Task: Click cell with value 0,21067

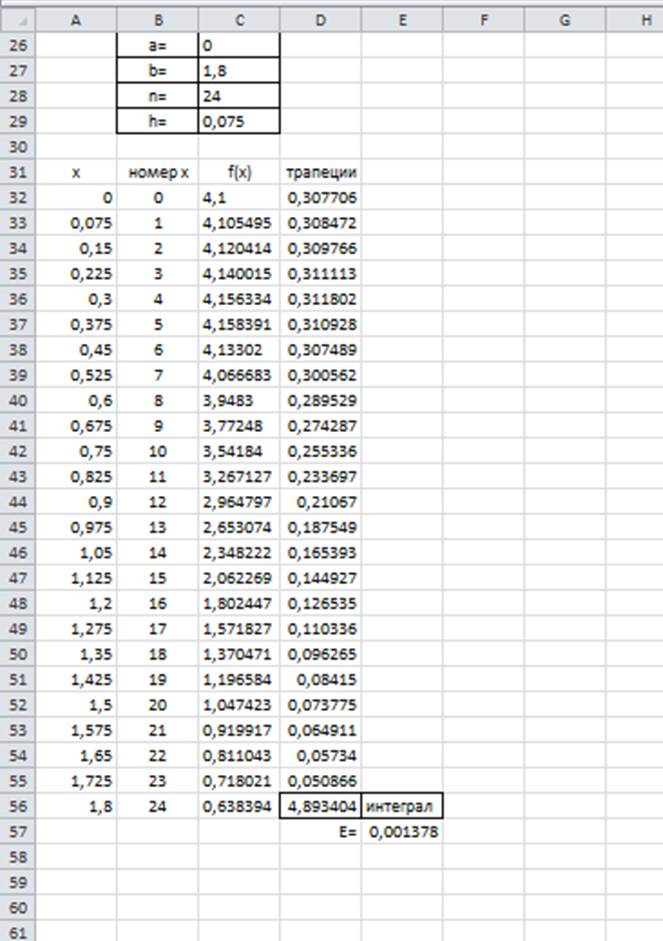Action: (x=320, y=502)
